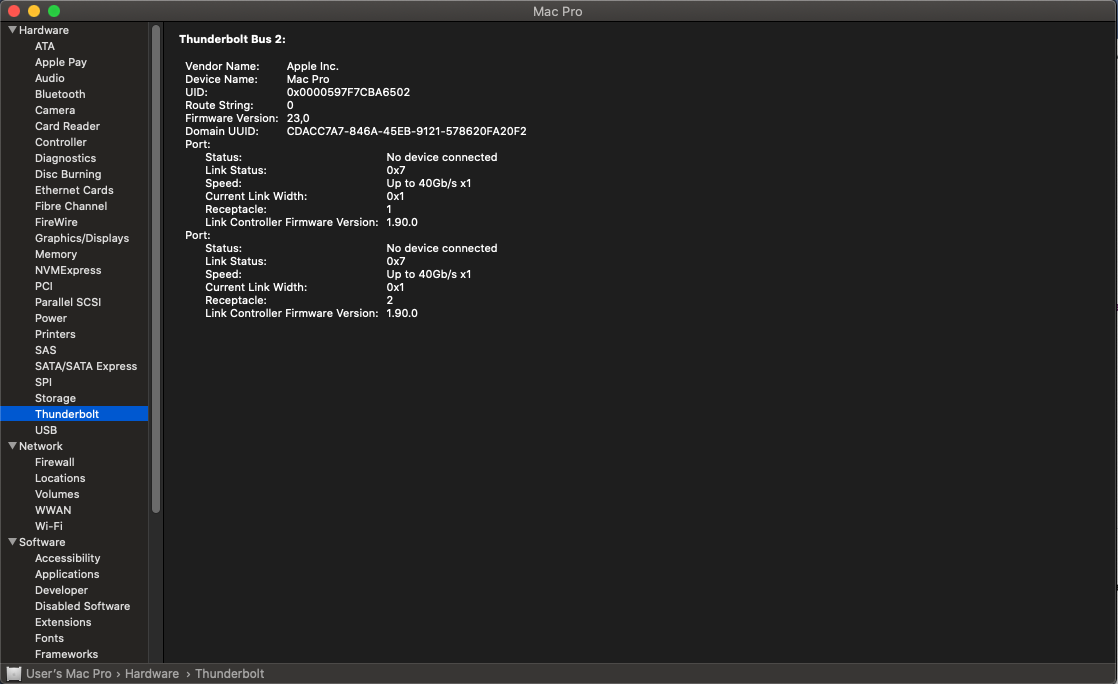Viewport: 1118px width, 684px height.
Task: Click the Receptacle value 2
Action: pos(389,300)
